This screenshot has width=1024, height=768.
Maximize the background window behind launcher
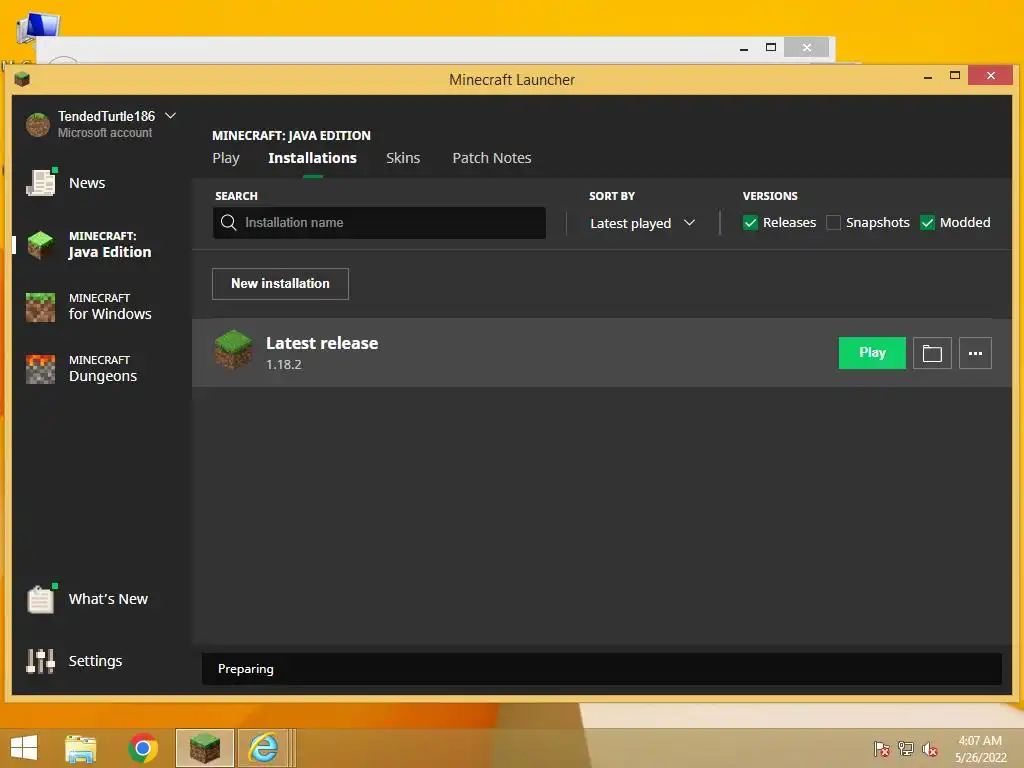(x=771, y=47)
